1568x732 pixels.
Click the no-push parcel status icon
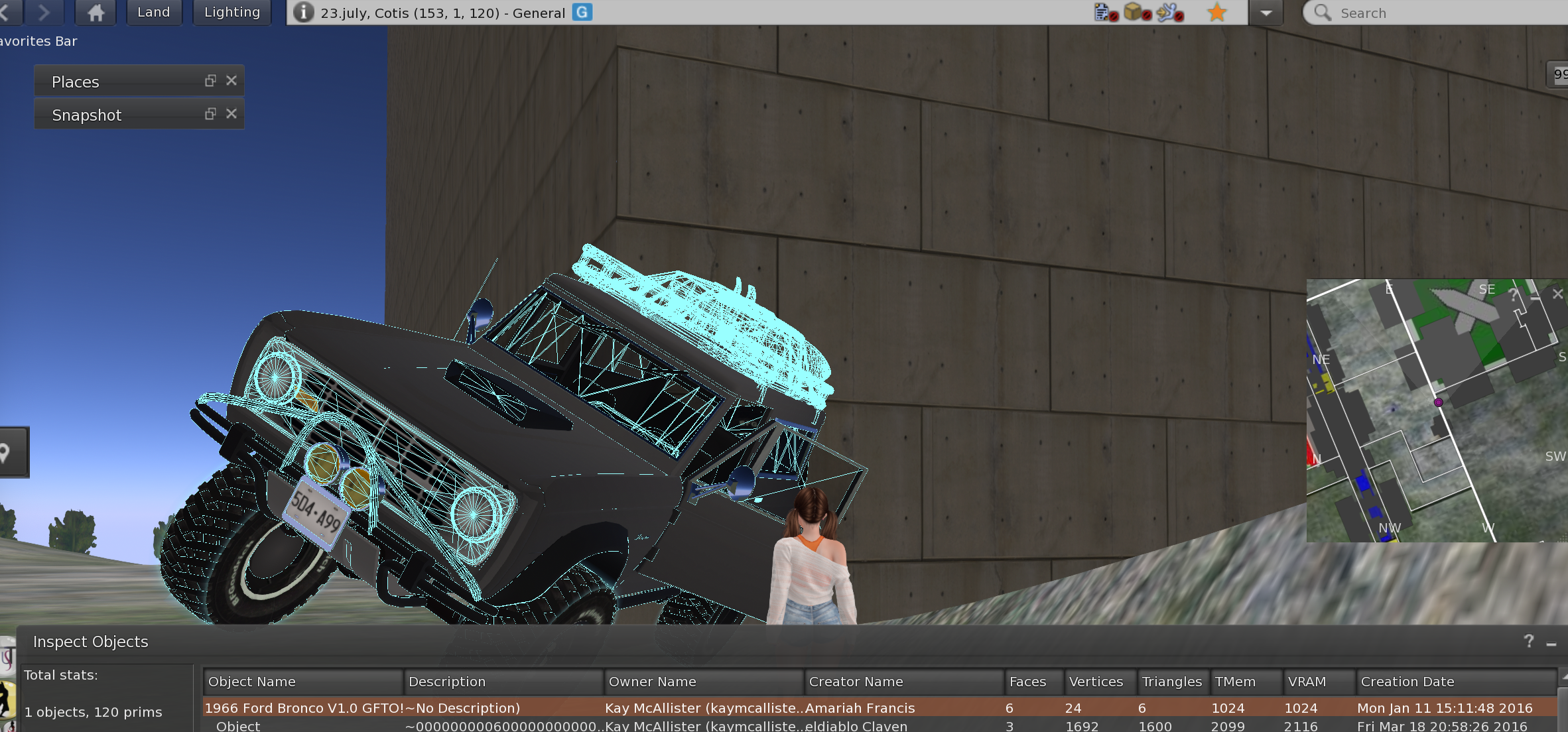(x=1169, y=13)
